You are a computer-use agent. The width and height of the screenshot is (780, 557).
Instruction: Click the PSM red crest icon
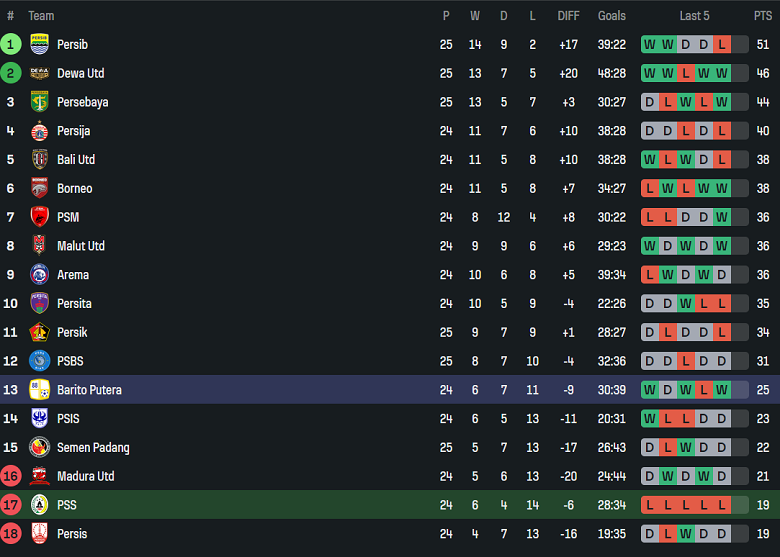(x=40, y=217)
